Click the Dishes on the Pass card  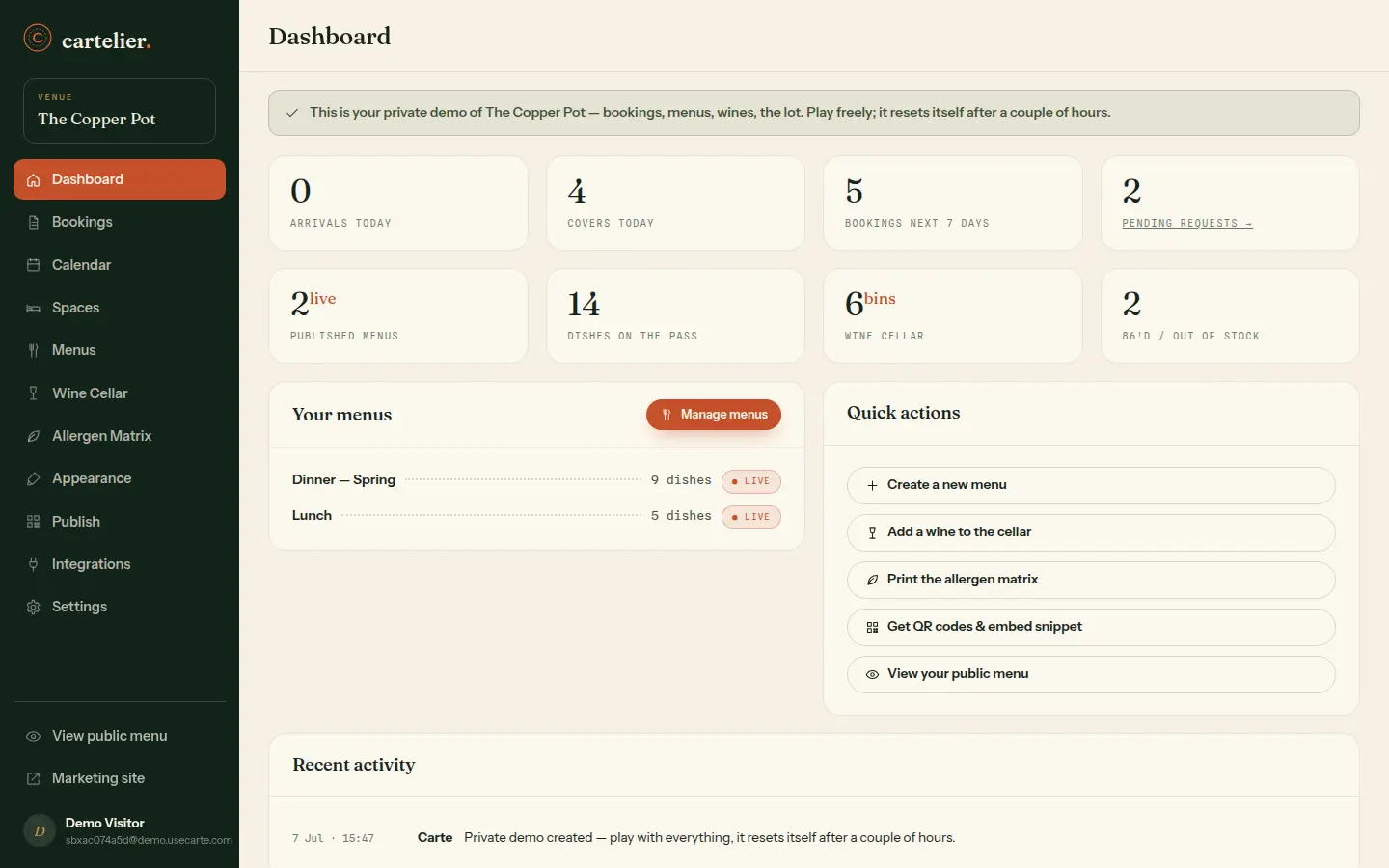tap(675, 316)
